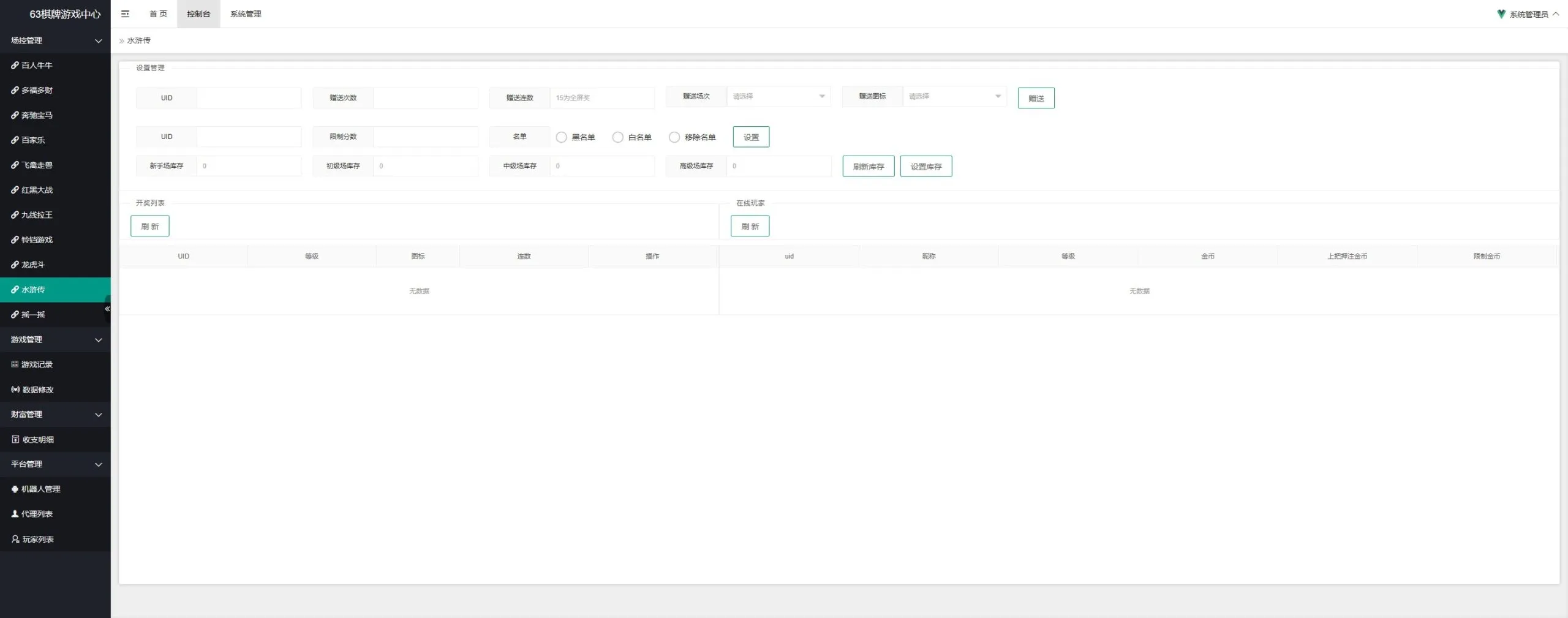The image size is (1568, 618).
Task: Open 多福多财 sidebar entry
Action: 55,90
